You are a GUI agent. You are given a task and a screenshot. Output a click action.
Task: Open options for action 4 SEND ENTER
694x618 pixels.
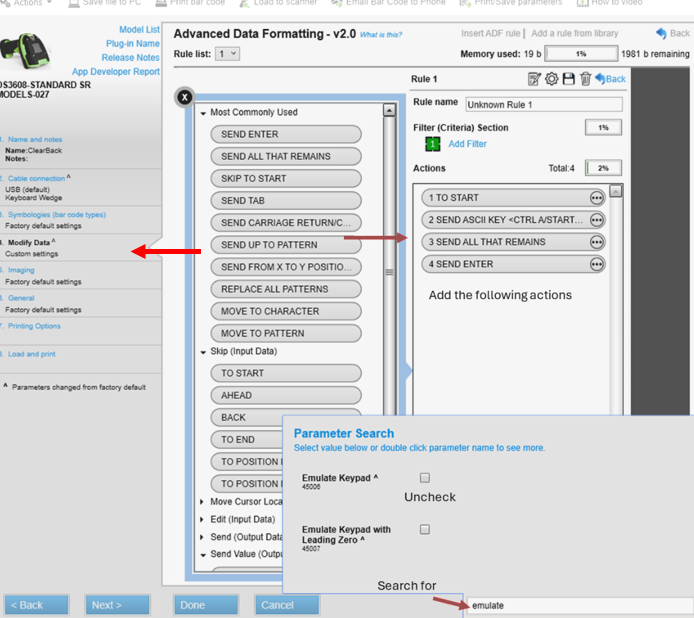597,264
